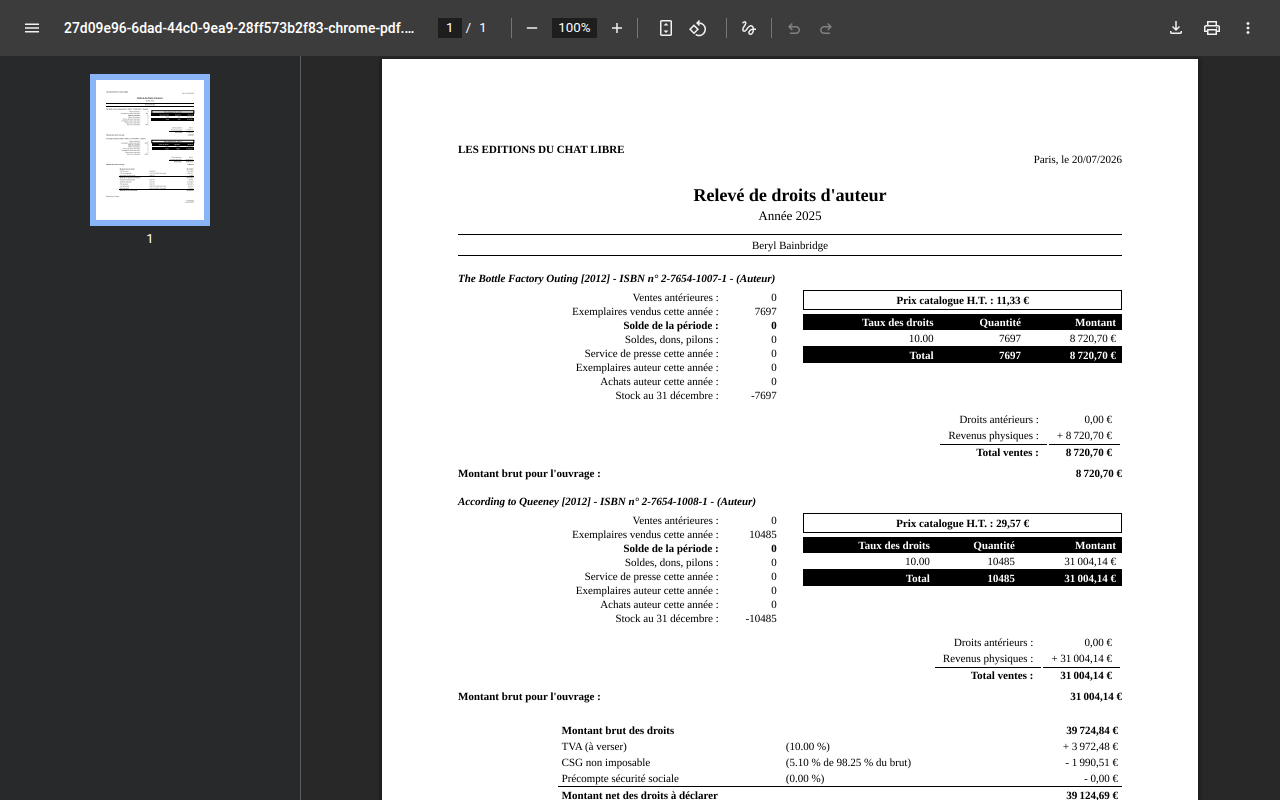Screen dimensions: 1280x800
Task: Download the PDF file
Action: (x=1176, y=28)
